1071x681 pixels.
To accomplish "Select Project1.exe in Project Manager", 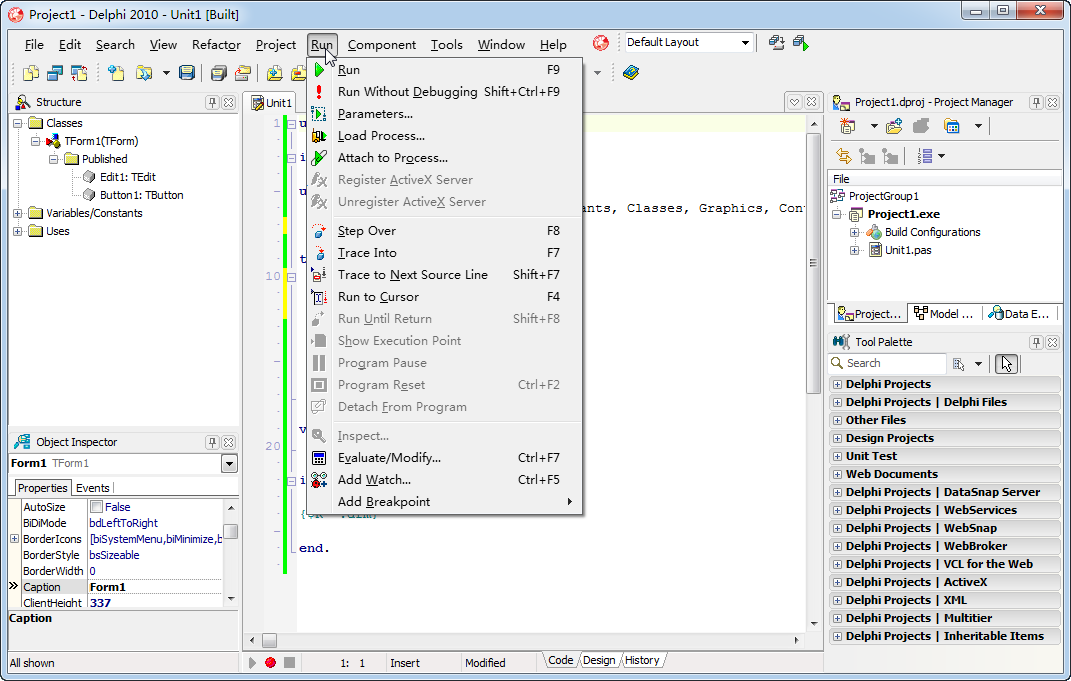I will tap(904, 214).
